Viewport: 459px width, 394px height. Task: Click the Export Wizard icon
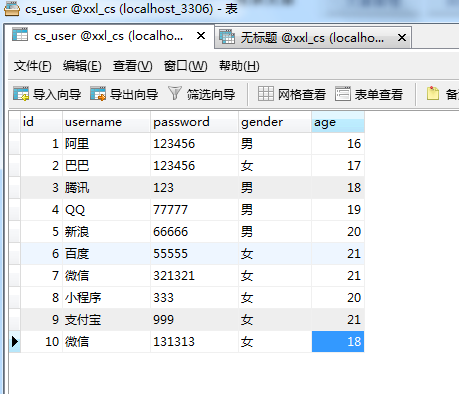pos(98,94)
